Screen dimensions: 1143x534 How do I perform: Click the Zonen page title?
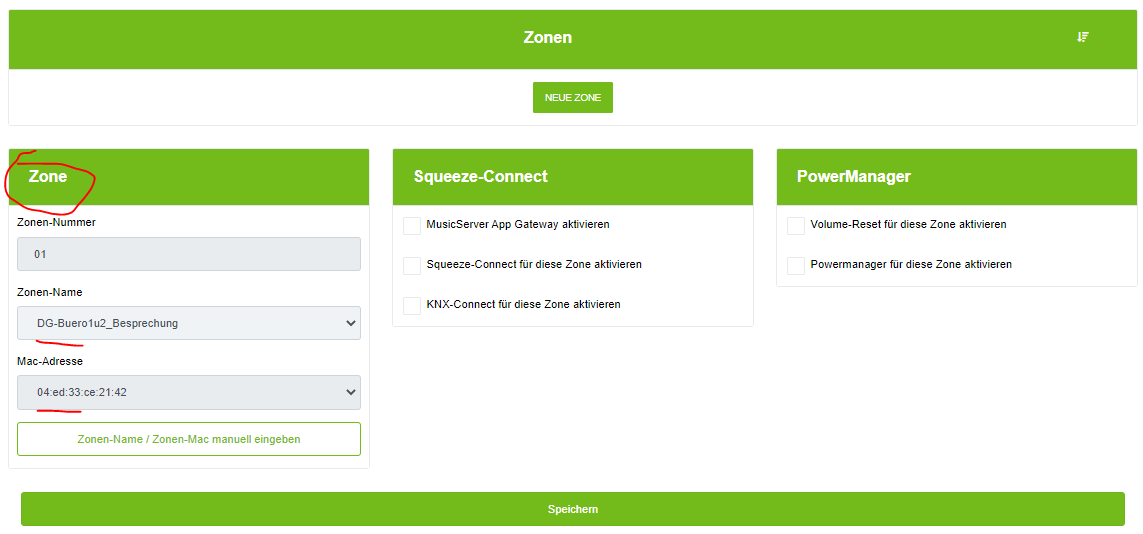[x=548, y=38]
